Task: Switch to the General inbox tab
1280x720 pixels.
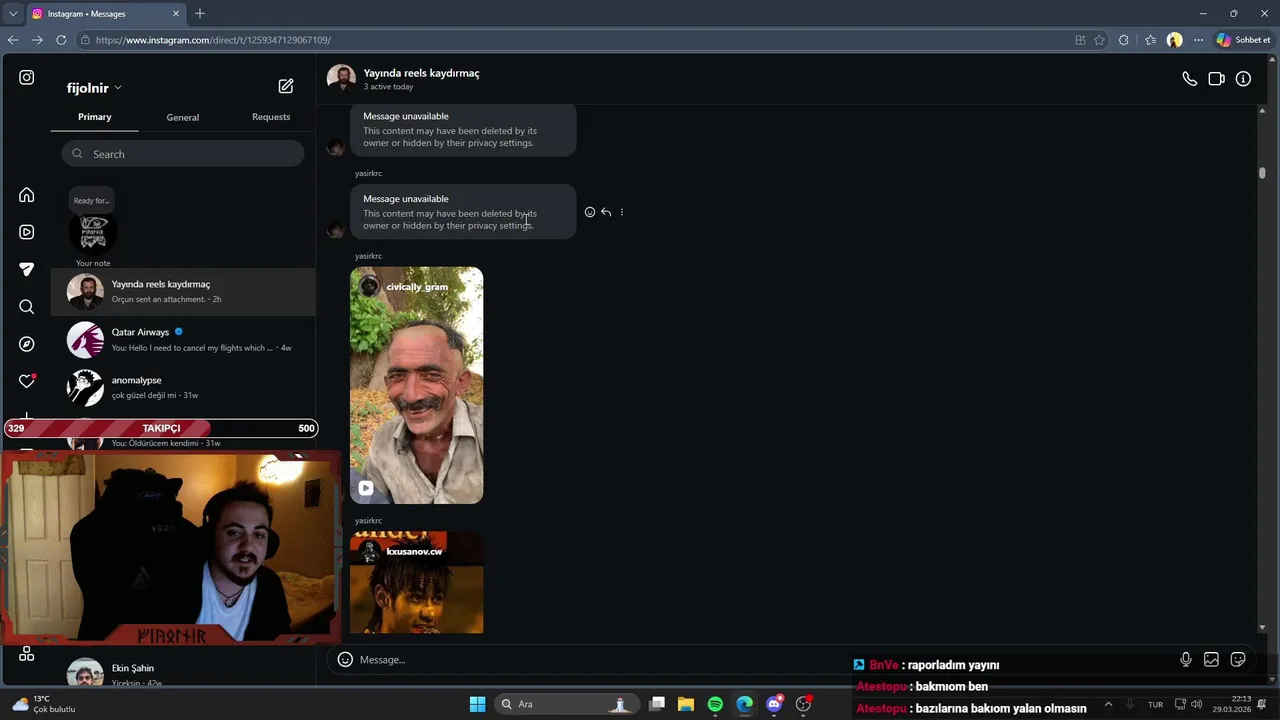Action: click(x=183, y=117)
